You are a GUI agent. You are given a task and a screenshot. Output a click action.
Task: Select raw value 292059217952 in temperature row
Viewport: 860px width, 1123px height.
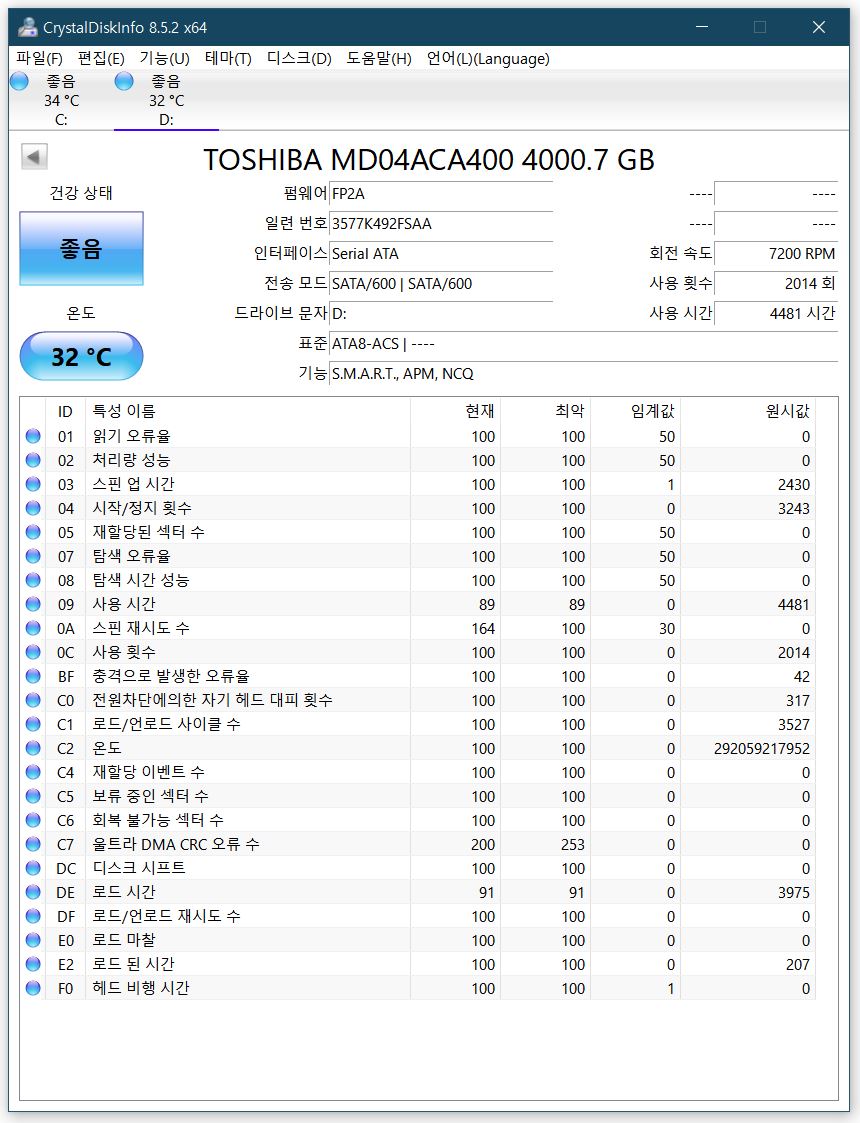(762, 748)
